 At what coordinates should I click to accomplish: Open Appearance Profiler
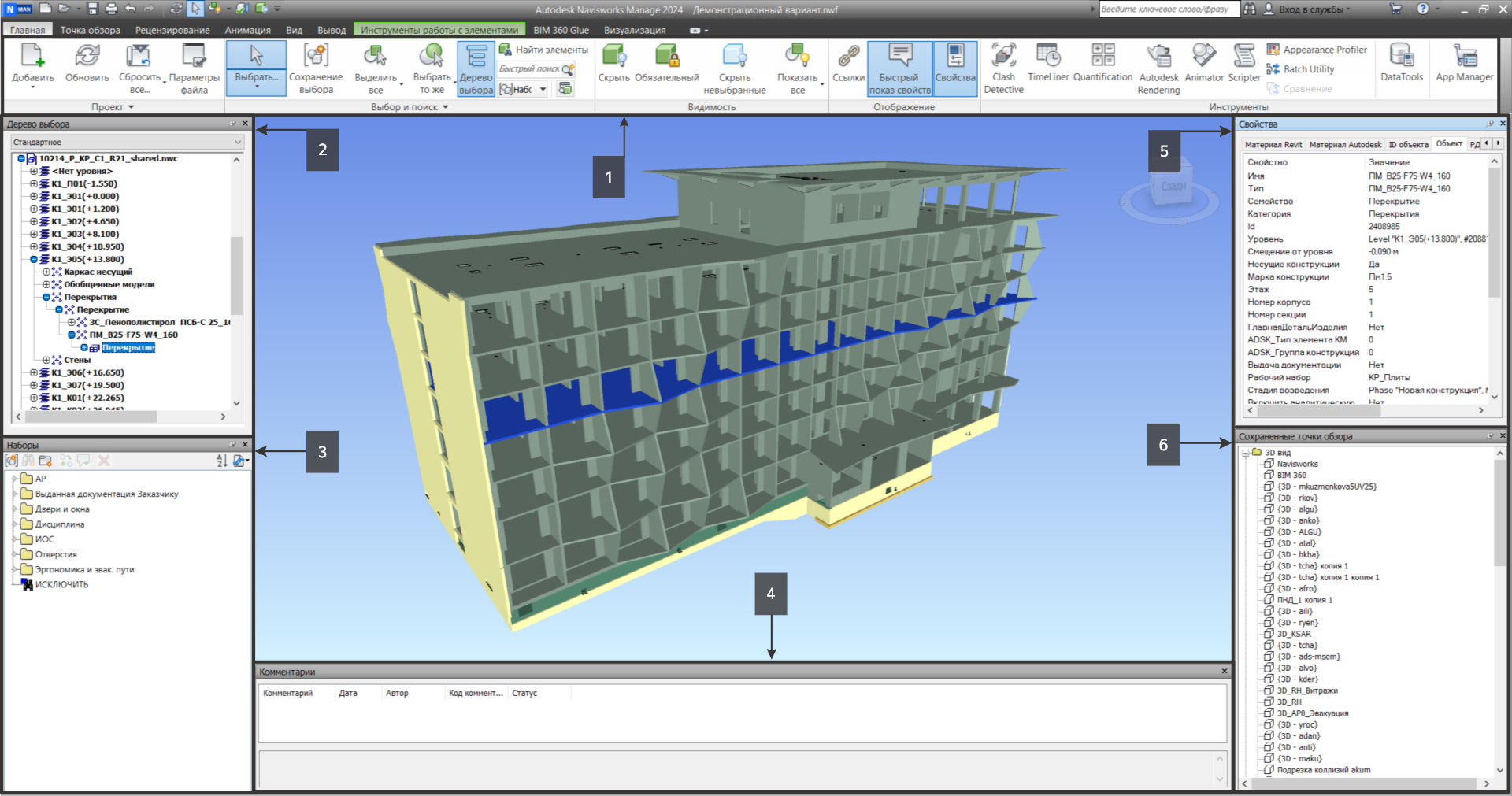[1317, 50]
